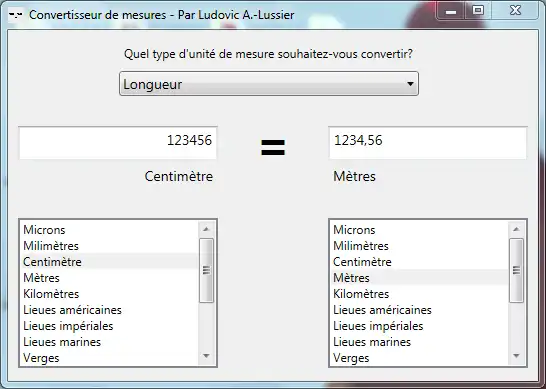The image size is (546, 389).
Task: Click the application icon in the title bar
Action: (x=15, y=15)
